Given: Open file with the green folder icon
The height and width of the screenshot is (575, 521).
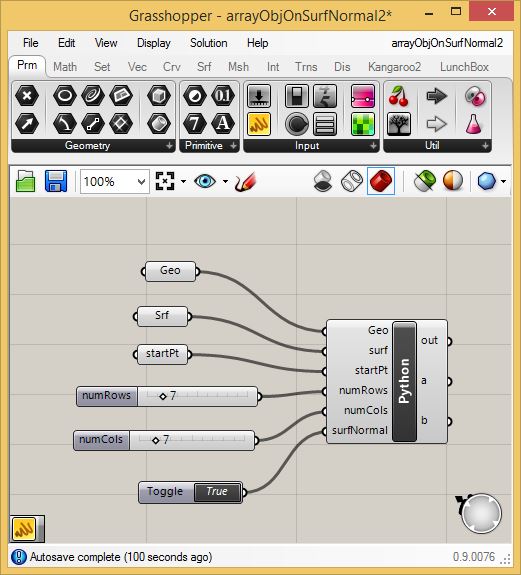Looking at the screenshot, I should click(x=26, y=181).
